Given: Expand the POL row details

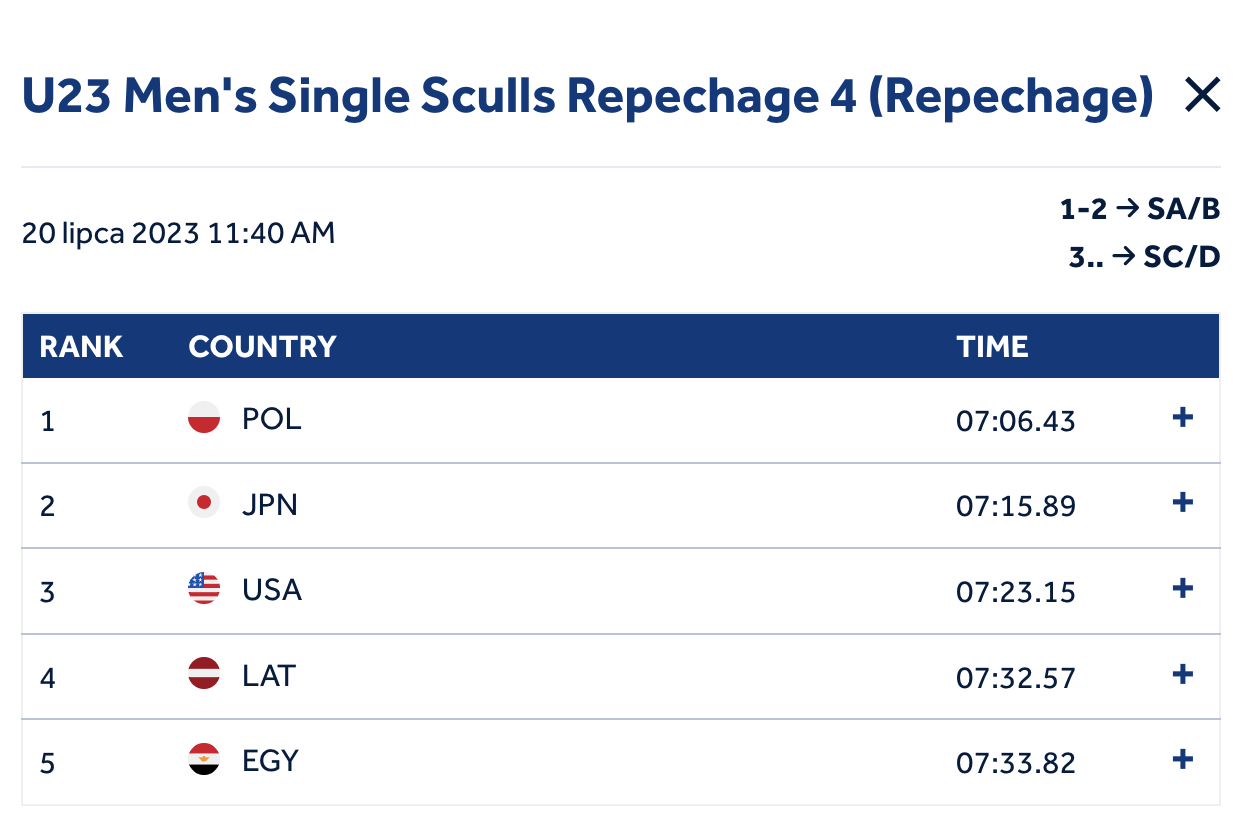Looking at the screenshot, I should pos(1183,418).
